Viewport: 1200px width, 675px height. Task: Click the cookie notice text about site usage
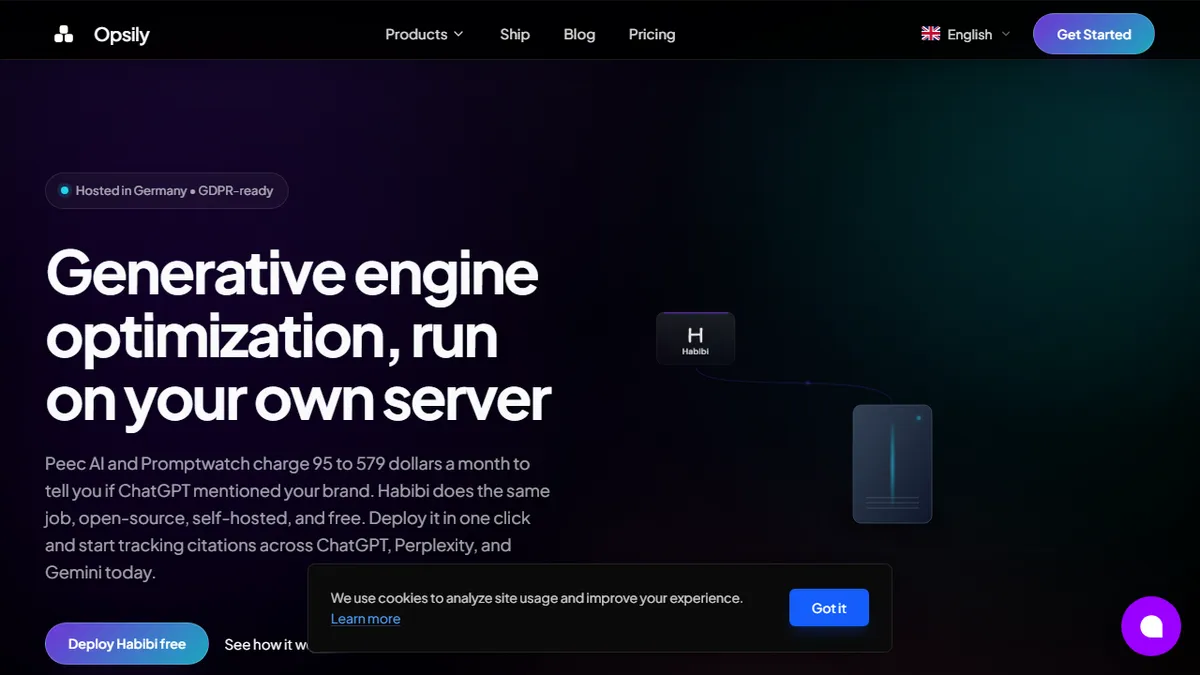point(537,598)
